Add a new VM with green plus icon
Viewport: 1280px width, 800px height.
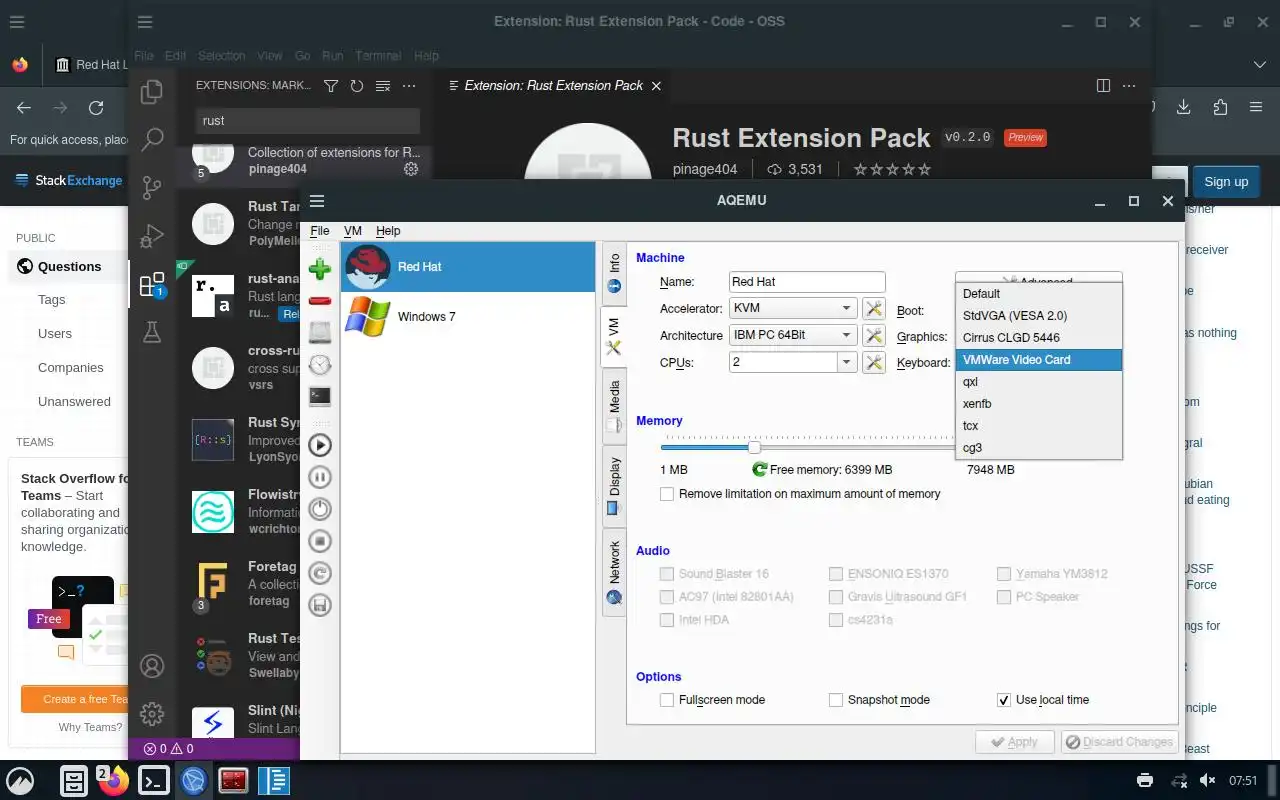coord(320,268)
